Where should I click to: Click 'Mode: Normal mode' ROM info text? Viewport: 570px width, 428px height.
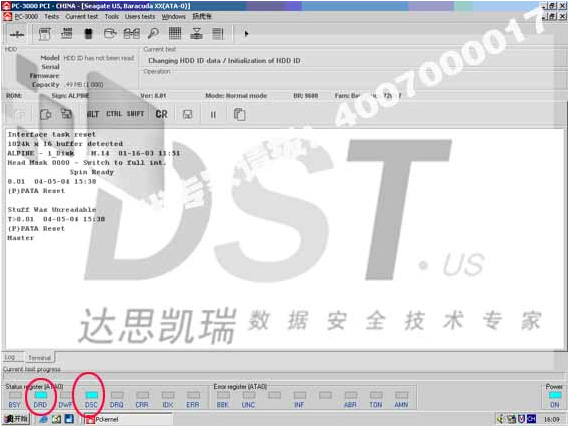coord(236,96)
